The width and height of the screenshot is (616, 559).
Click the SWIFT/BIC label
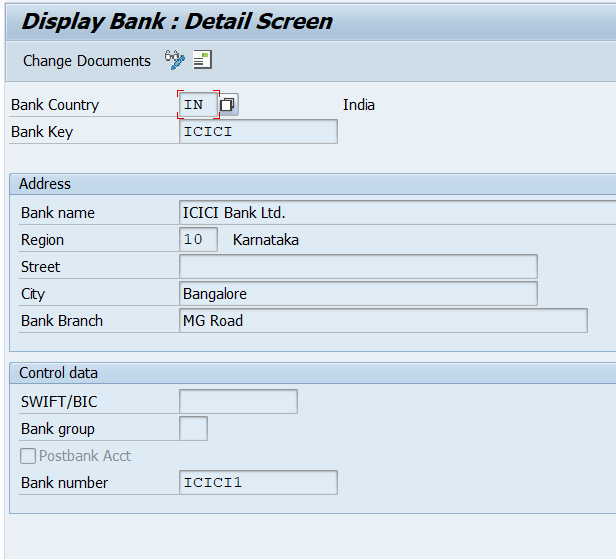(x=59, y=402)
